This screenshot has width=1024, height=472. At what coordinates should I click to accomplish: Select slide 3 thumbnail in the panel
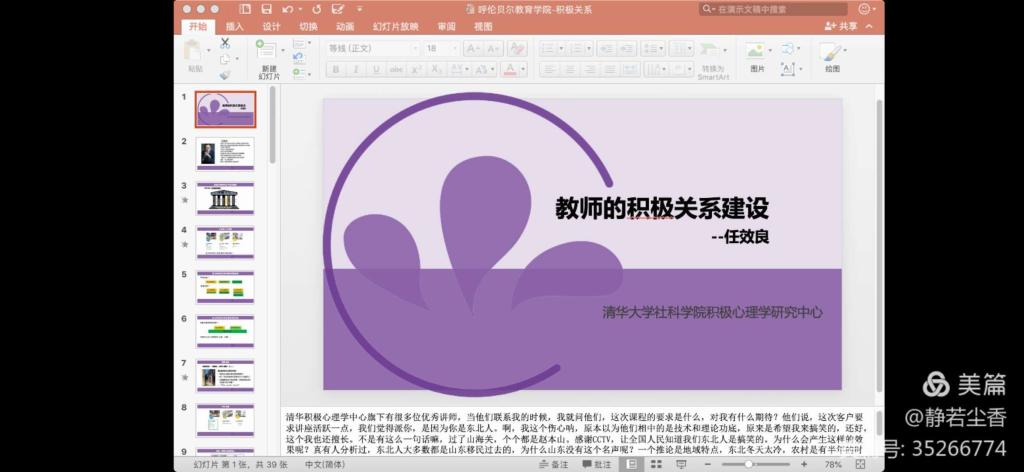(x=225, y=198)
